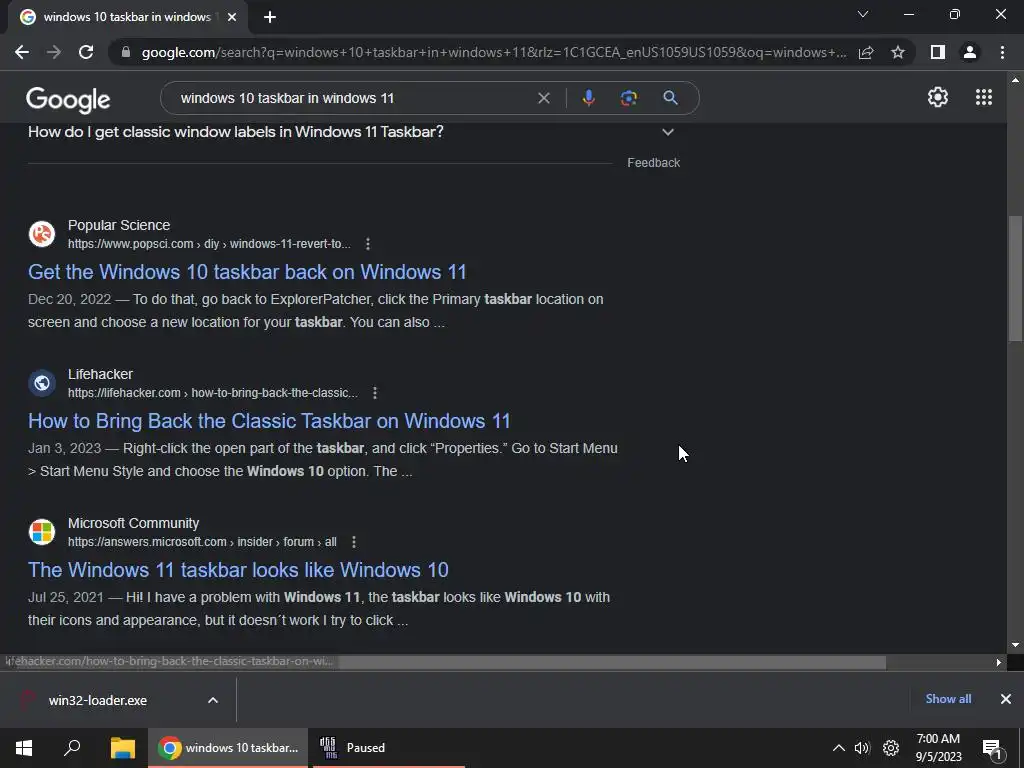The image size is (1024, 768).
Task: Click the forward navigation arrow
Action: point(54,52)
